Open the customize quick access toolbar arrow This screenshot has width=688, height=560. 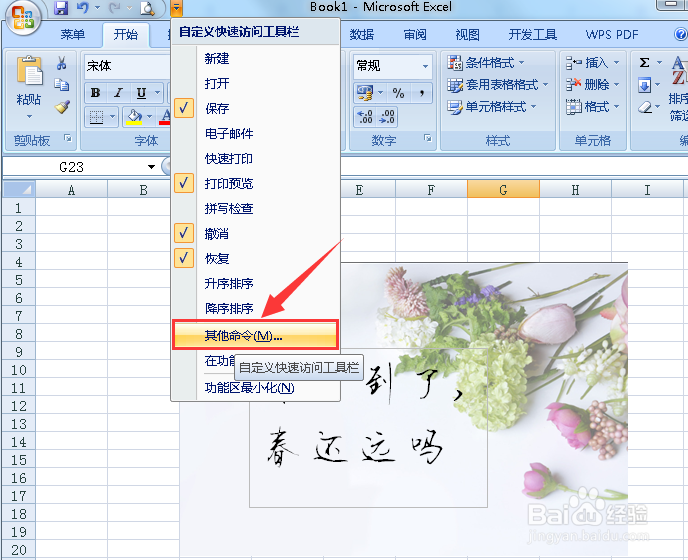pyautogui.click(x=176, y=7)
